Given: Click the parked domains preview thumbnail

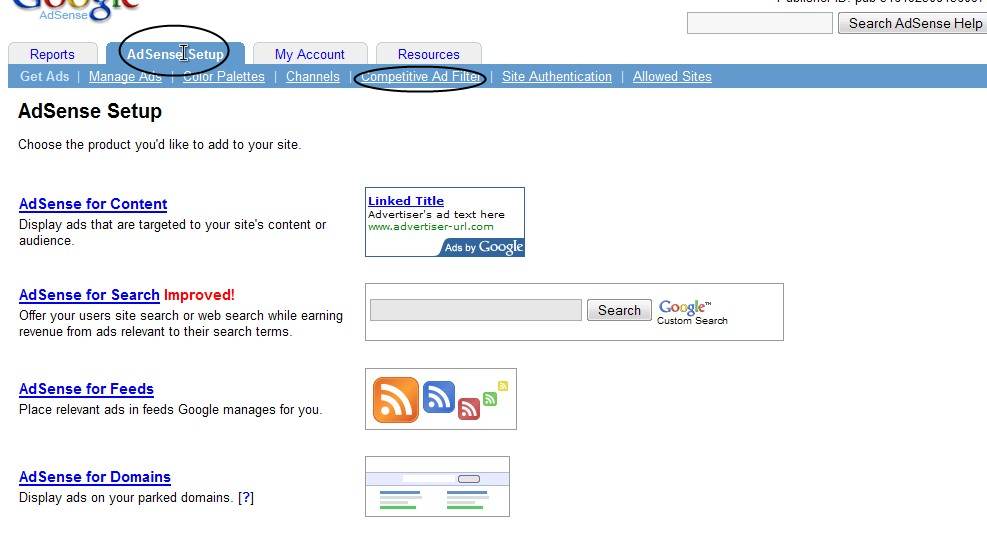Looking at the screenshot, I should click(437, 486).
